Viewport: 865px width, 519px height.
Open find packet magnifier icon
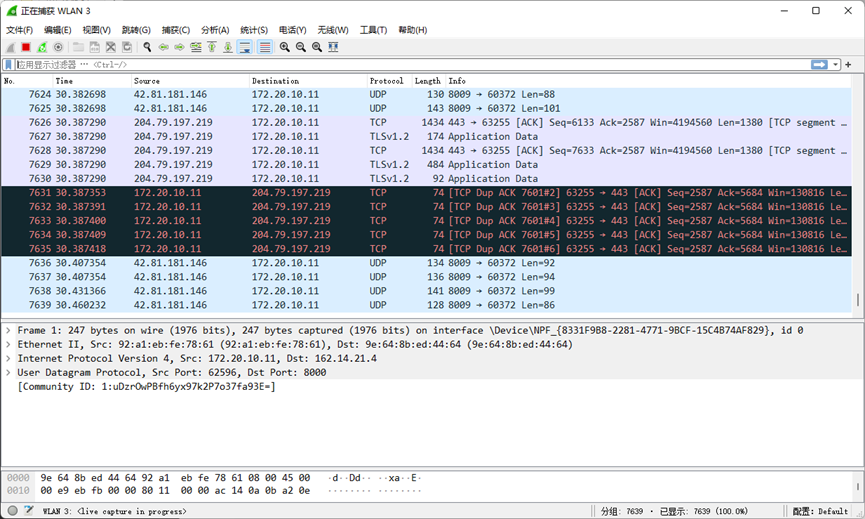[x=147, y=47]
